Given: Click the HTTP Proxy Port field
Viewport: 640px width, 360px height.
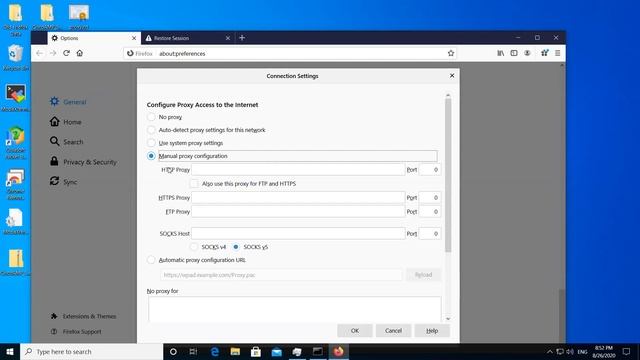Looking at the screenshot, I should pos(429,169).
